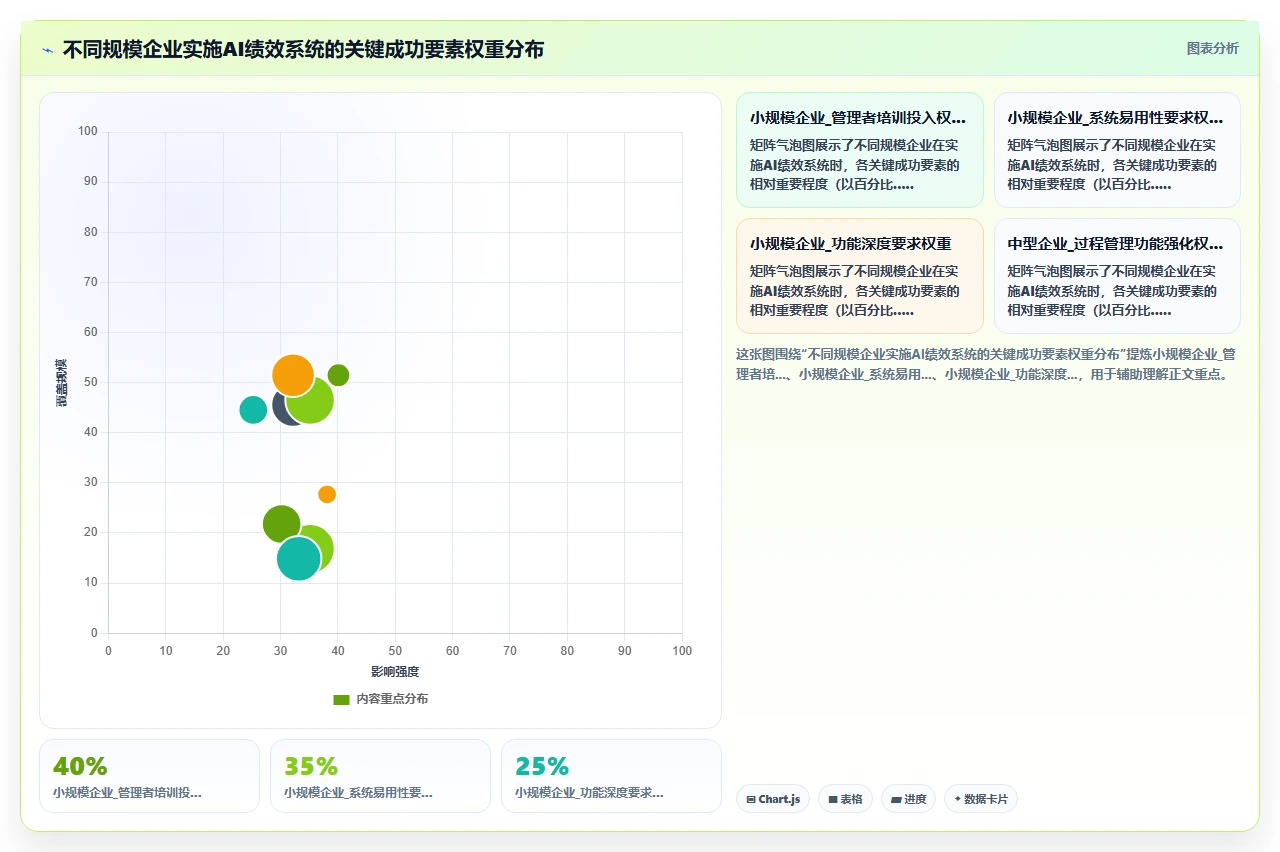Open the 小规模企业_系统易用性要求权 card
1280x852 pixels.
(1117, 150)
